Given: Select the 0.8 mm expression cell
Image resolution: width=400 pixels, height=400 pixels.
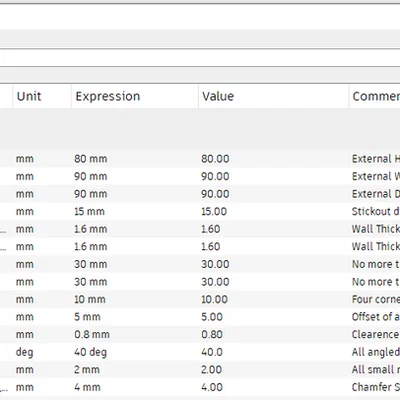Looking at the screenshot, I should click(135, 334).
